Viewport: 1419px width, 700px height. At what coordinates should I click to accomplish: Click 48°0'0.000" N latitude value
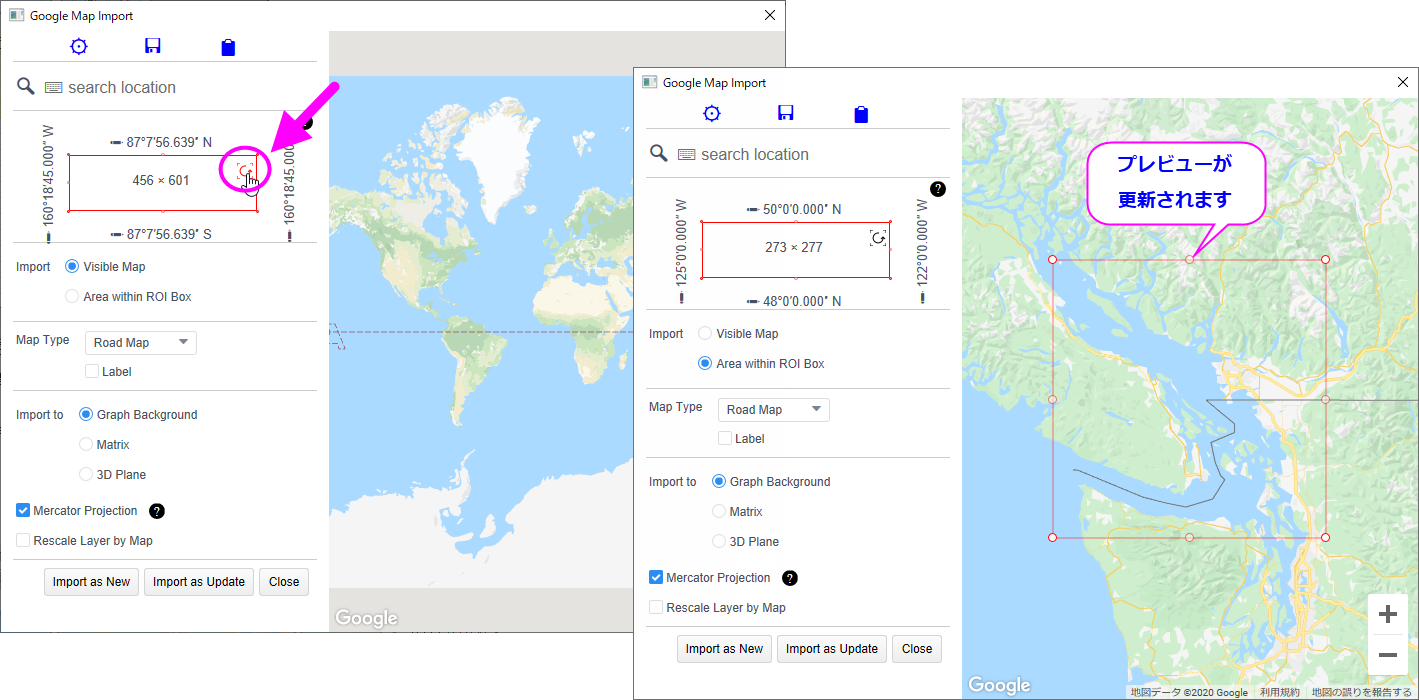coord(802,301)
